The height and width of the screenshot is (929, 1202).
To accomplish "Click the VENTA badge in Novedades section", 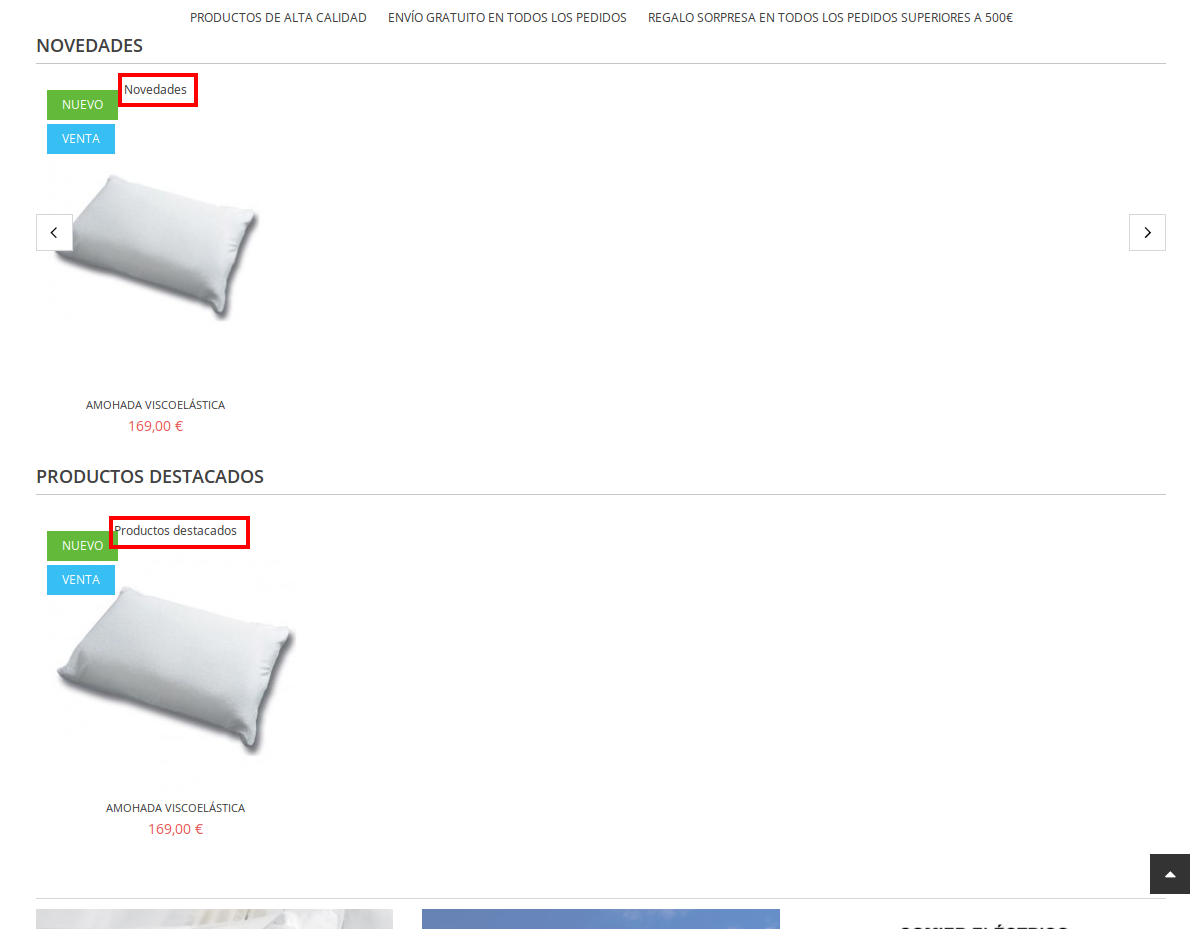I will click(81, 139).
